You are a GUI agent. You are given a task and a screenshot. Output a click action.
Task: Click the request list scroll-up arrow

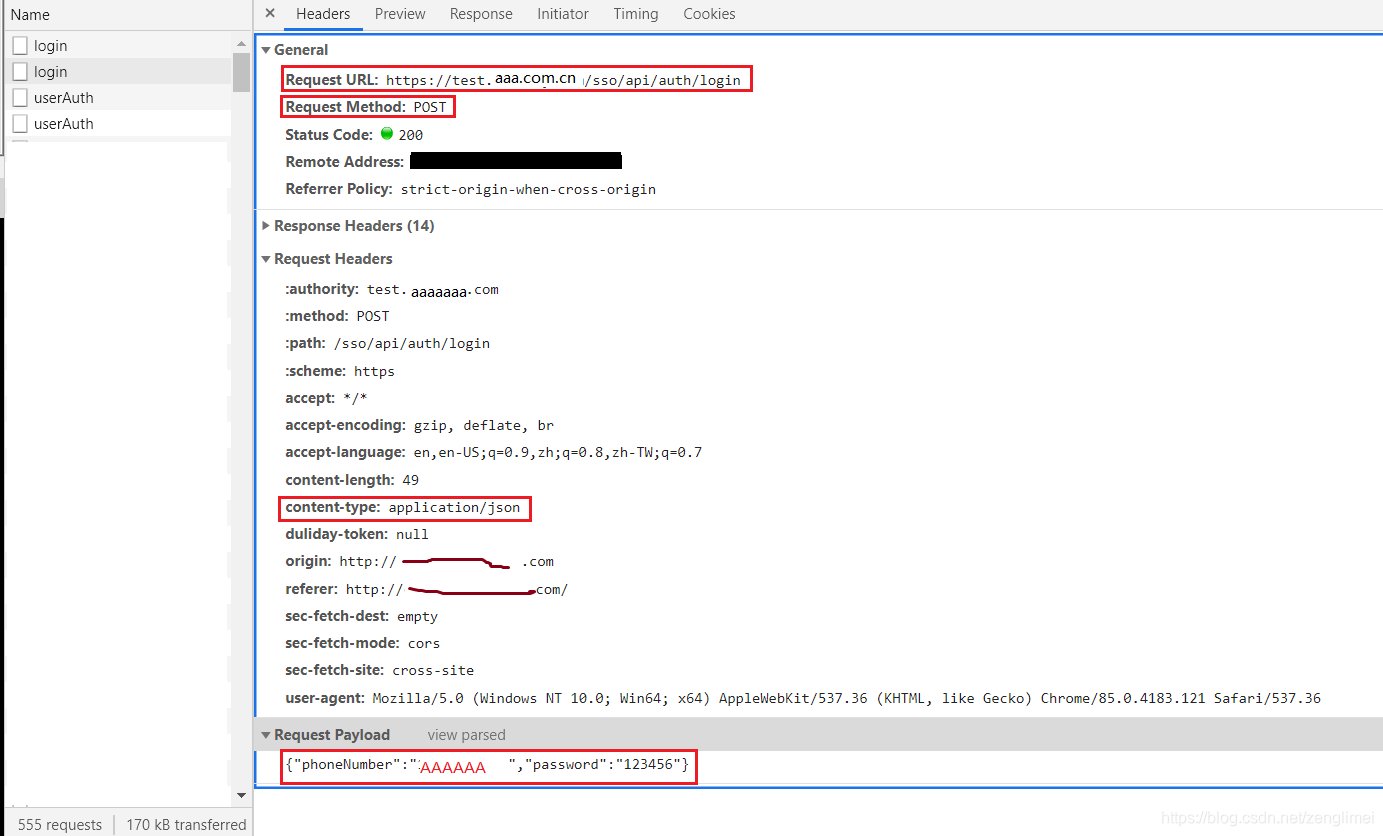pos(241,43)
